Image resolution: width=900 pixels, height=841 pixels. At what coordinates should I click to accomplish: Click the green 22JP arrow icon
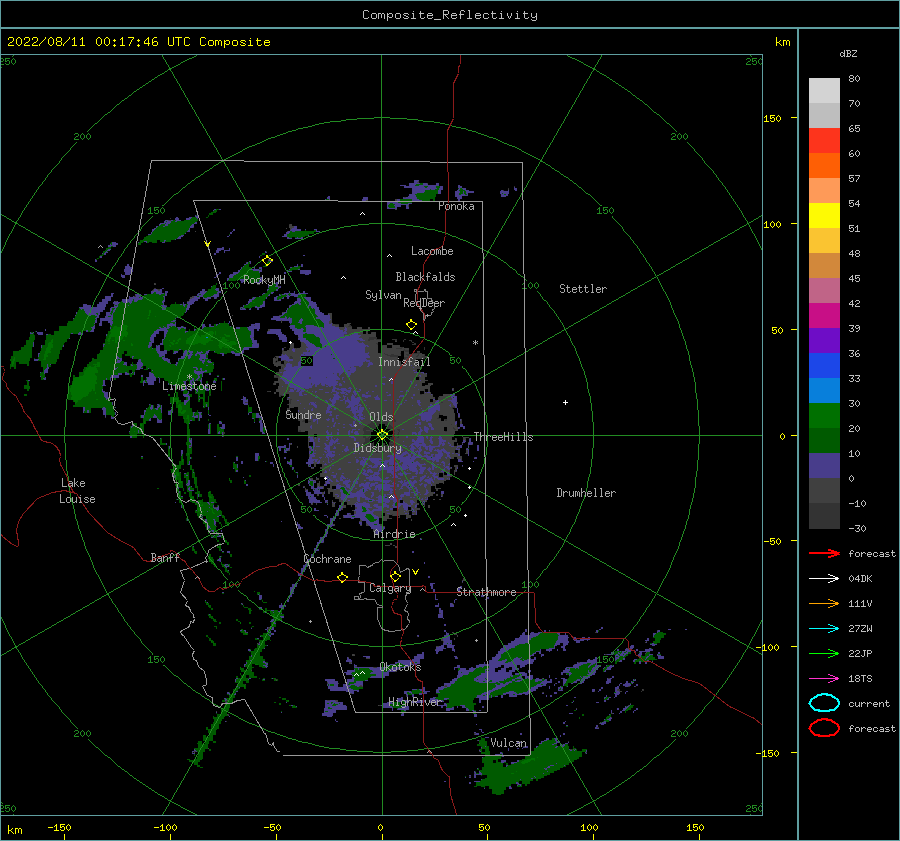coord(824,653)
